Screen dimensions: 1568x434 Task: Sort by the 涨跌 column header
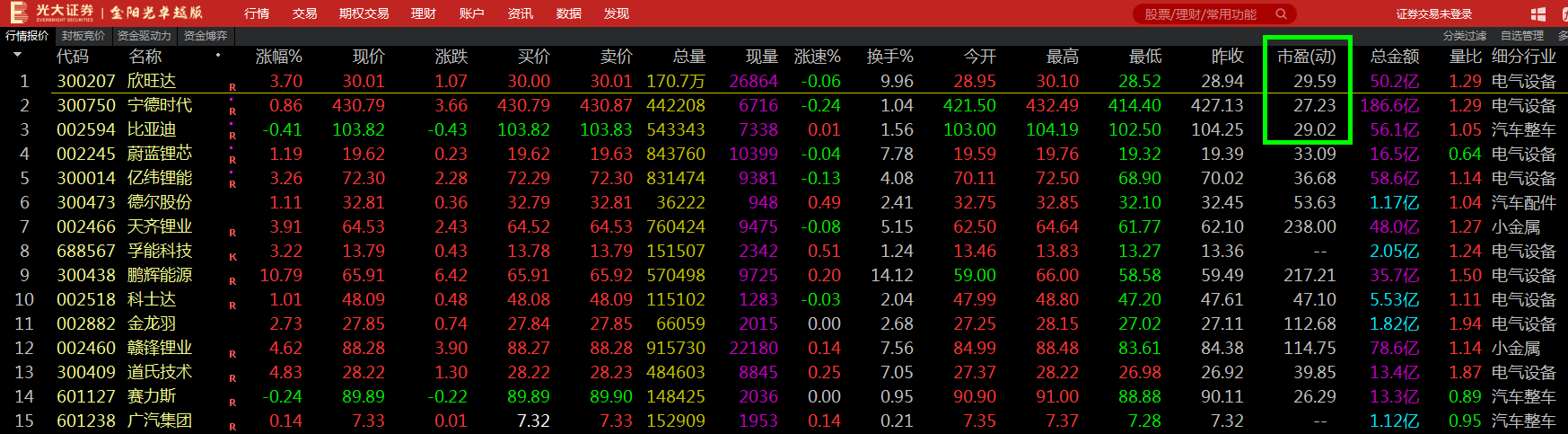[x=451, y=57]
